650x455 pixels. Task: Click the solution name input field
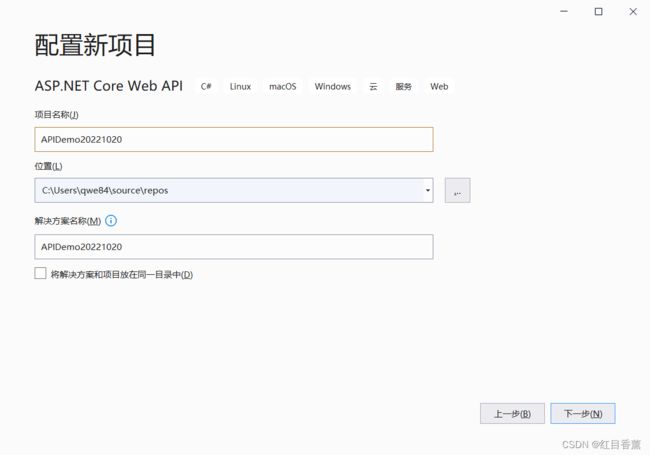[234, 247]
